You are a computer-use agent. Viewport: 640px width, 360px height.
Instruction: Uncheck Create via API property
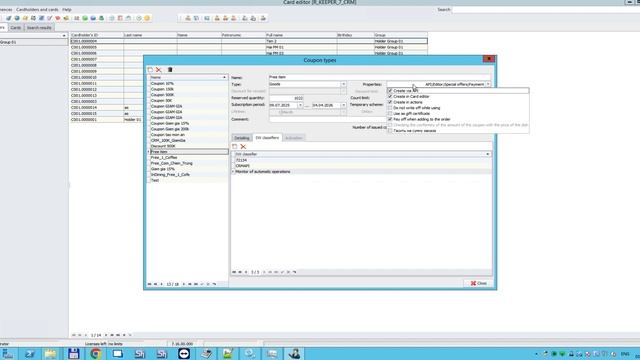(x=390, y=91)
